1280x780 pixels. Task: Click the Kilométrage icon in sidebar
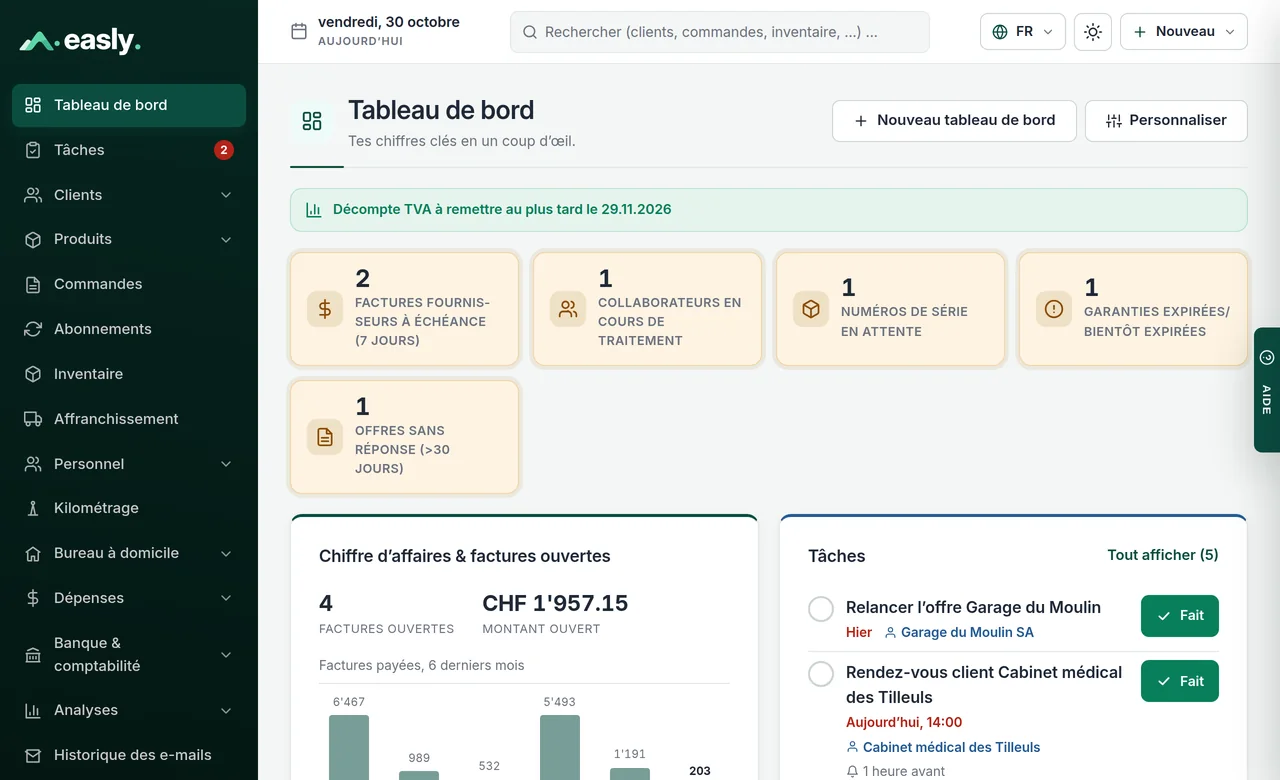[x=33, y=508]
